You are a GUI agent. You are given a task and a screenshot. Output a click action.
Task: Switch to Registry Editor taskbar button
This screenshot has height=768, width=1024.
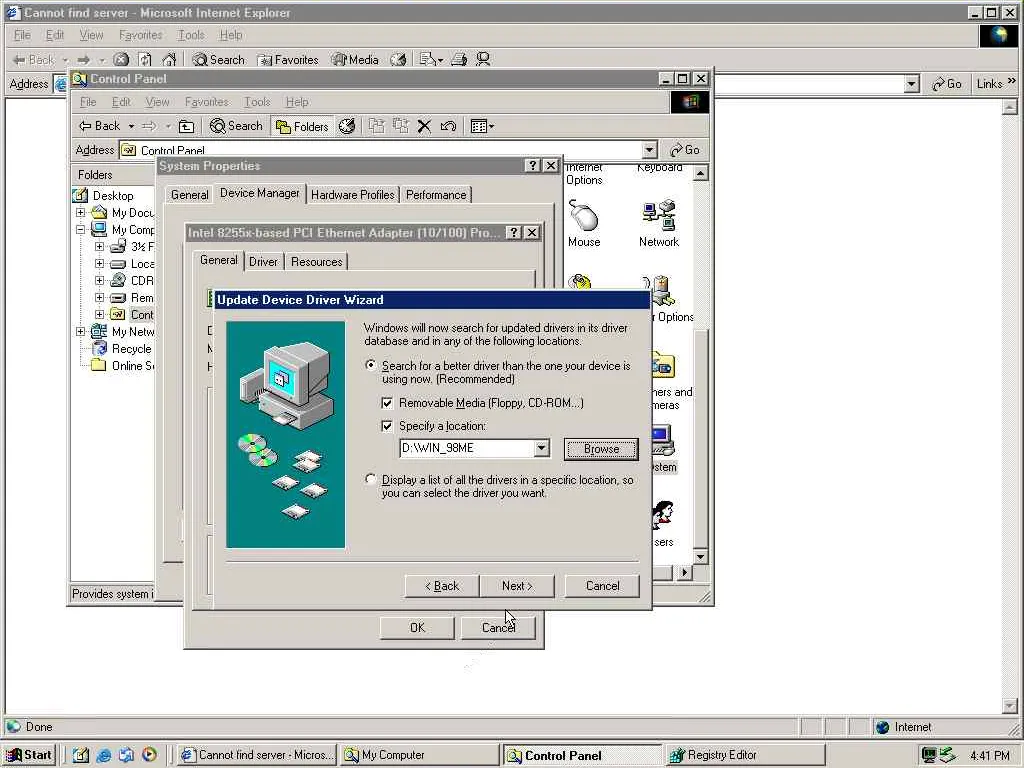coord(746,755)
